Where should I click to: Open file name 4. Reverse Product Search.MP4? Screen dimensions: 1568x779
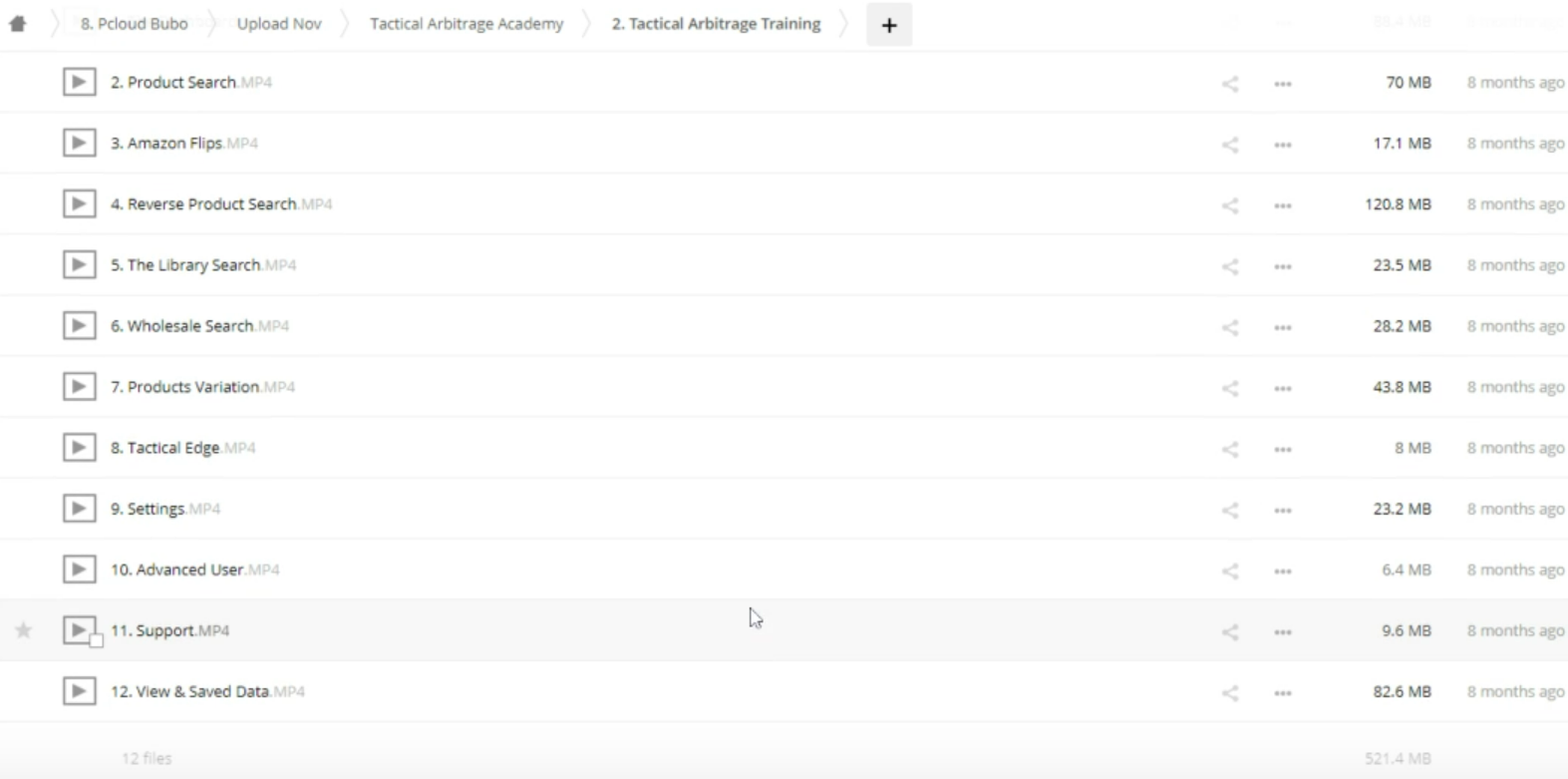click(x=221, y=203)
